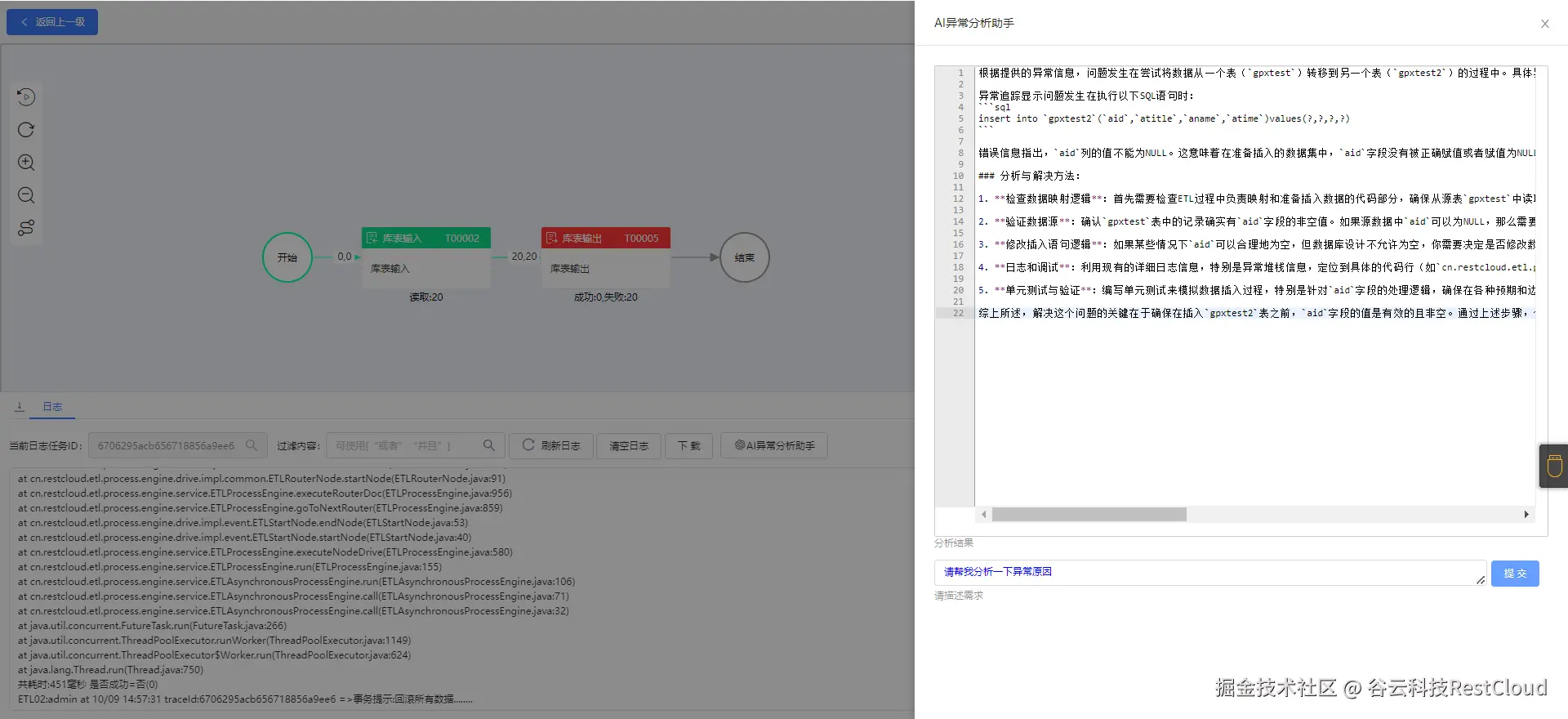
Task: Click the floating side tool icon at right edge
Action: tap(1554, 466)
